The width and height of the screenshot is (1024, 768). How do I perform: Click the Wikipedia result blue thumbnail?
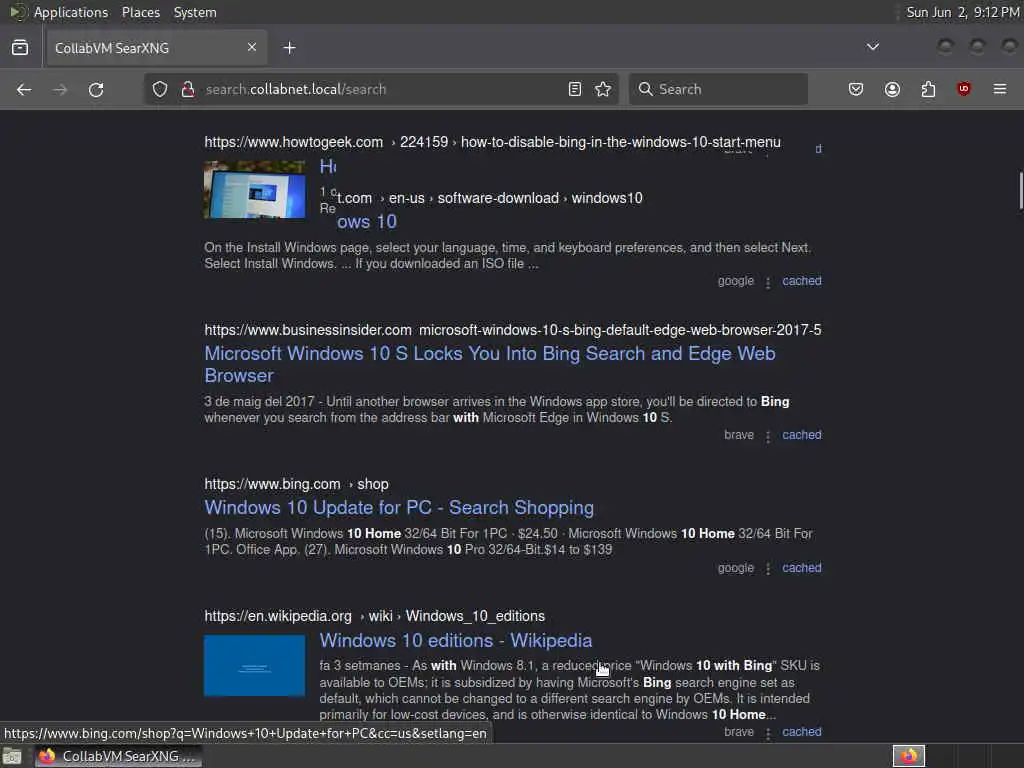coord(255,665)
